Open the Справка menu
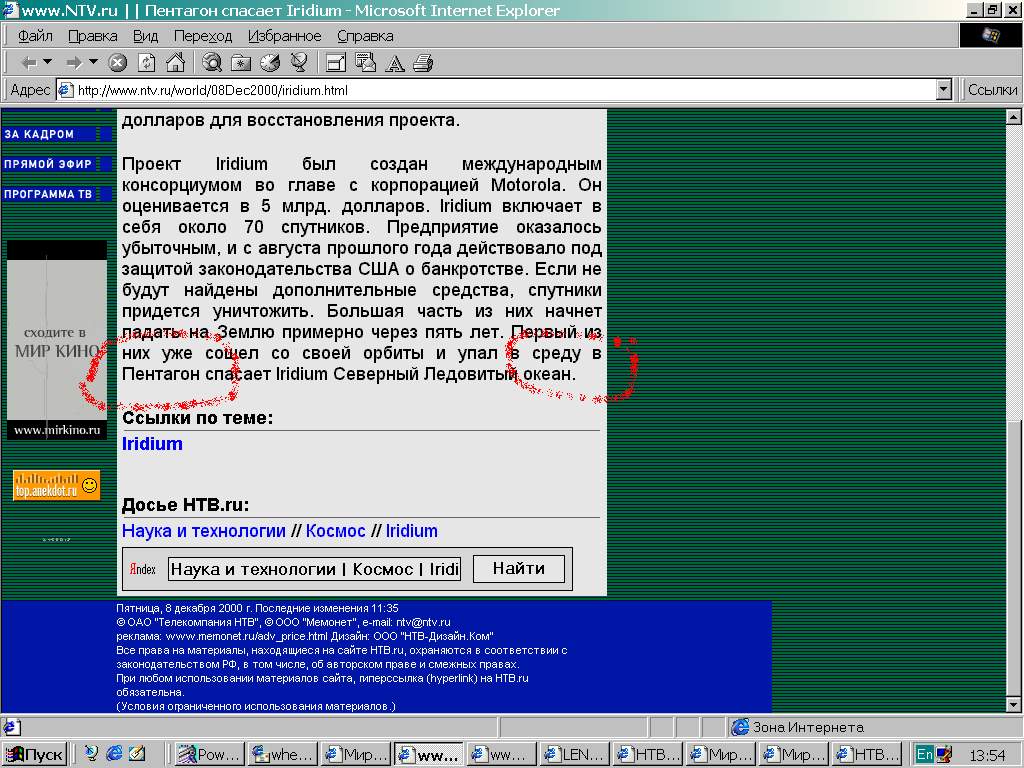This screenshot has width=1024, height=768. coord(365,36)
